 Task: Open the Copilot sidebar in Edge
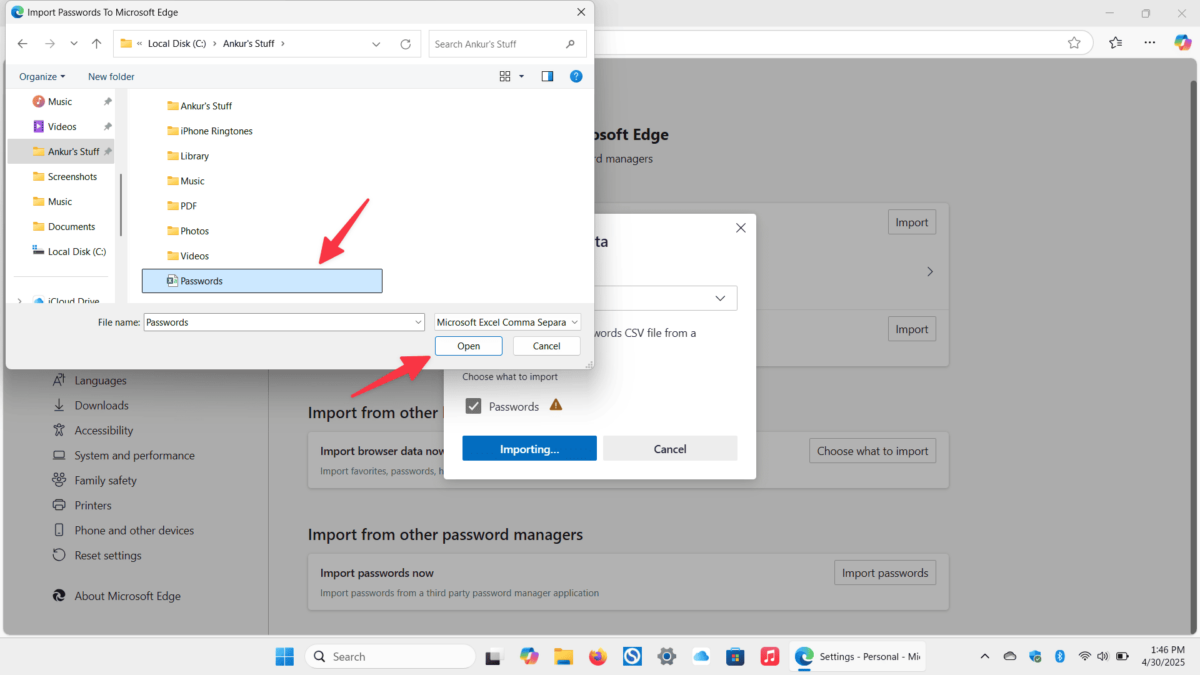tap(1183, 42)
